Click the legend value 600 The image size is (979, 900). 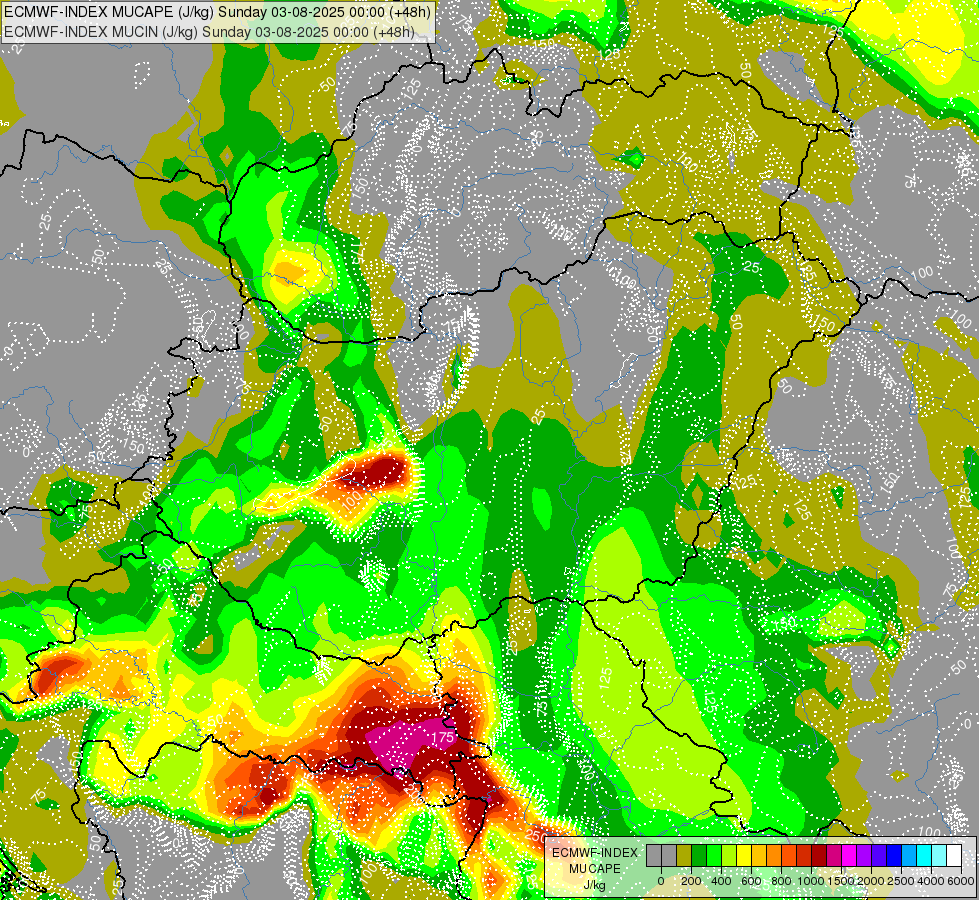click(751, 881)
